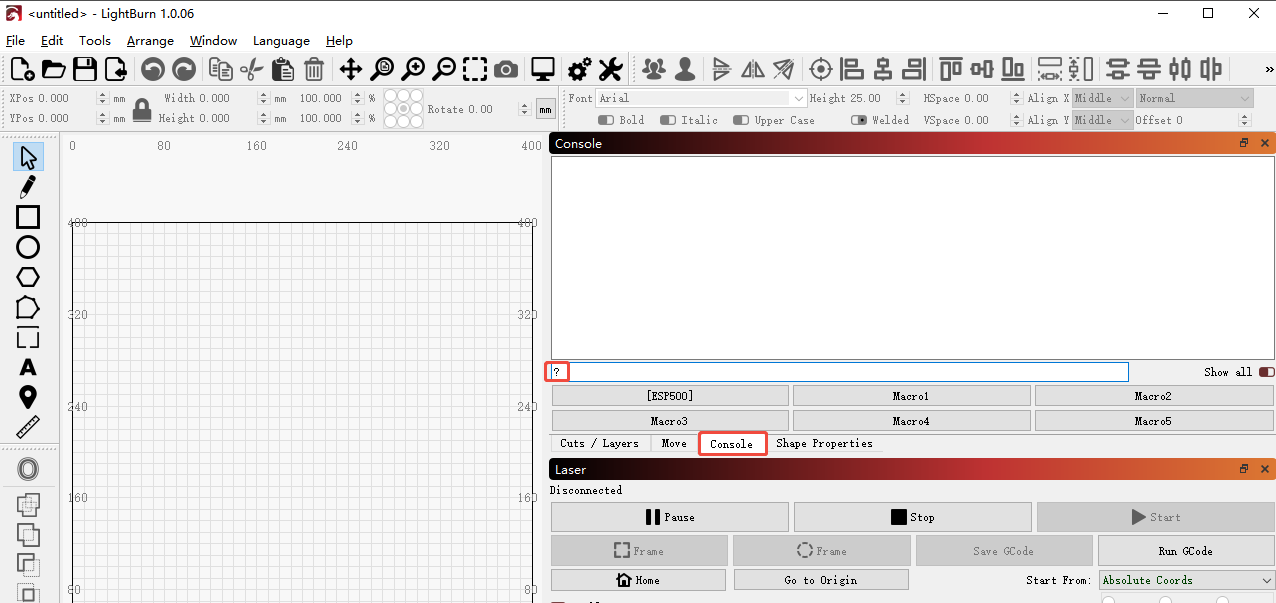The height and width of the screenshot is (603, 1276).
Task: Open Device Settings via wrench and screwdriver icon
Action: coord(610,69)
